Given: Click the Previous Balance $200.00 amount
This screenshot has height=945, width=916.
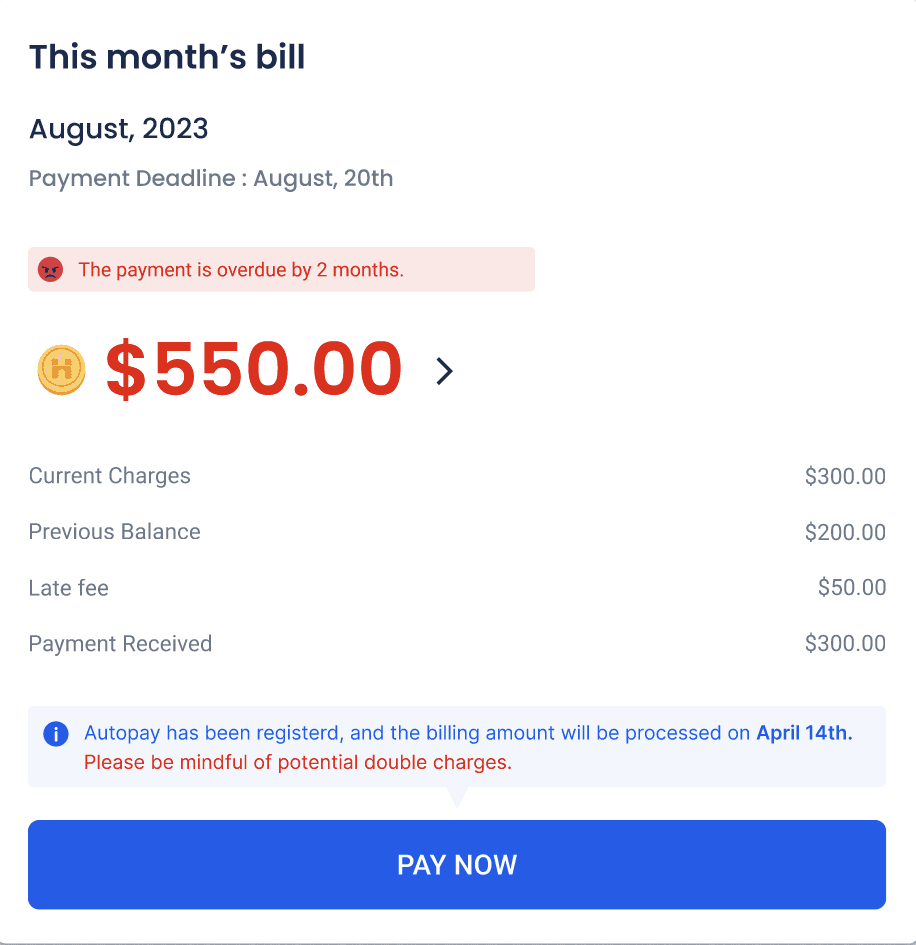Looking at the screenshot, I should 845,532.
